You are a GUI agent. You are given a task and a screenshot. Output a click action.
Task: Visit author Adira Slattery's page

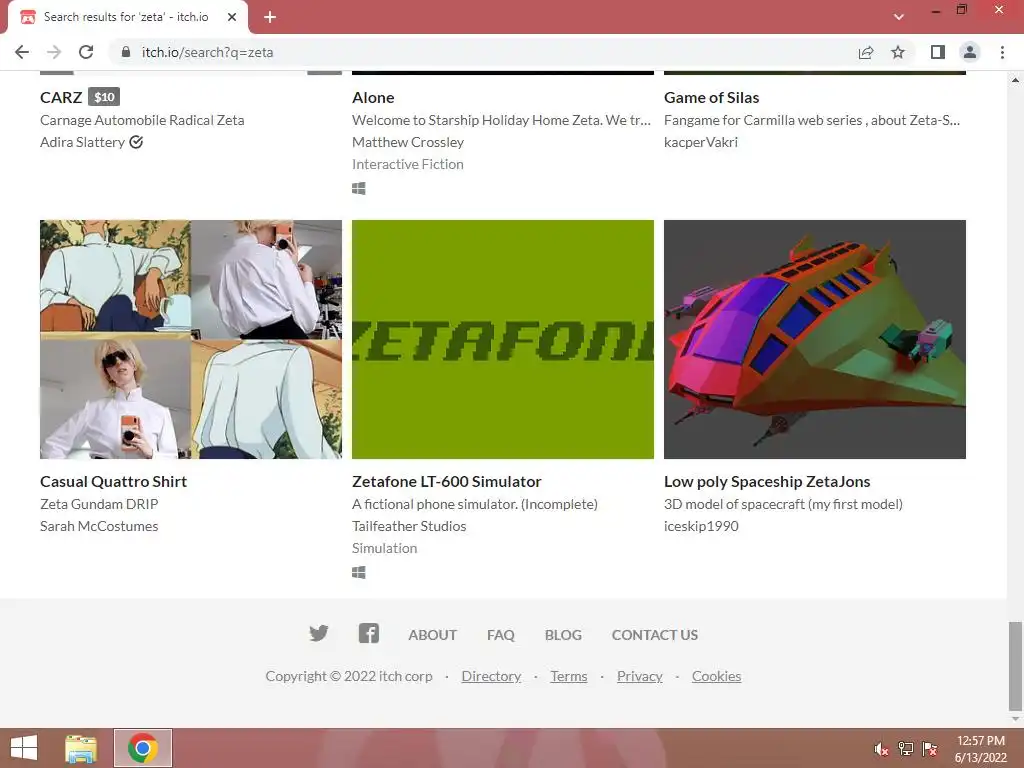tap(82, 142)
